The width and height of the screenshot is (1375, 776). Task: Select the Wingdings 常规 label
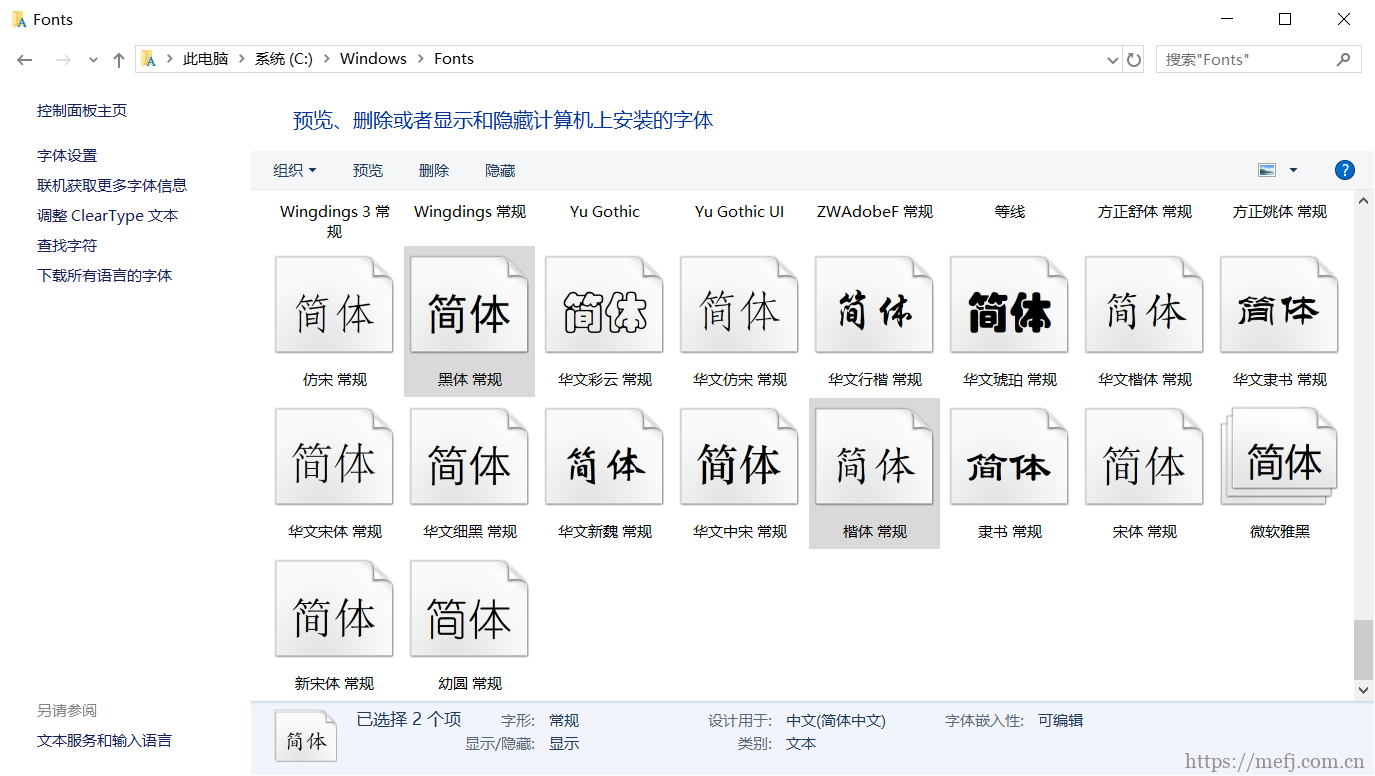(x=470, y=212)
